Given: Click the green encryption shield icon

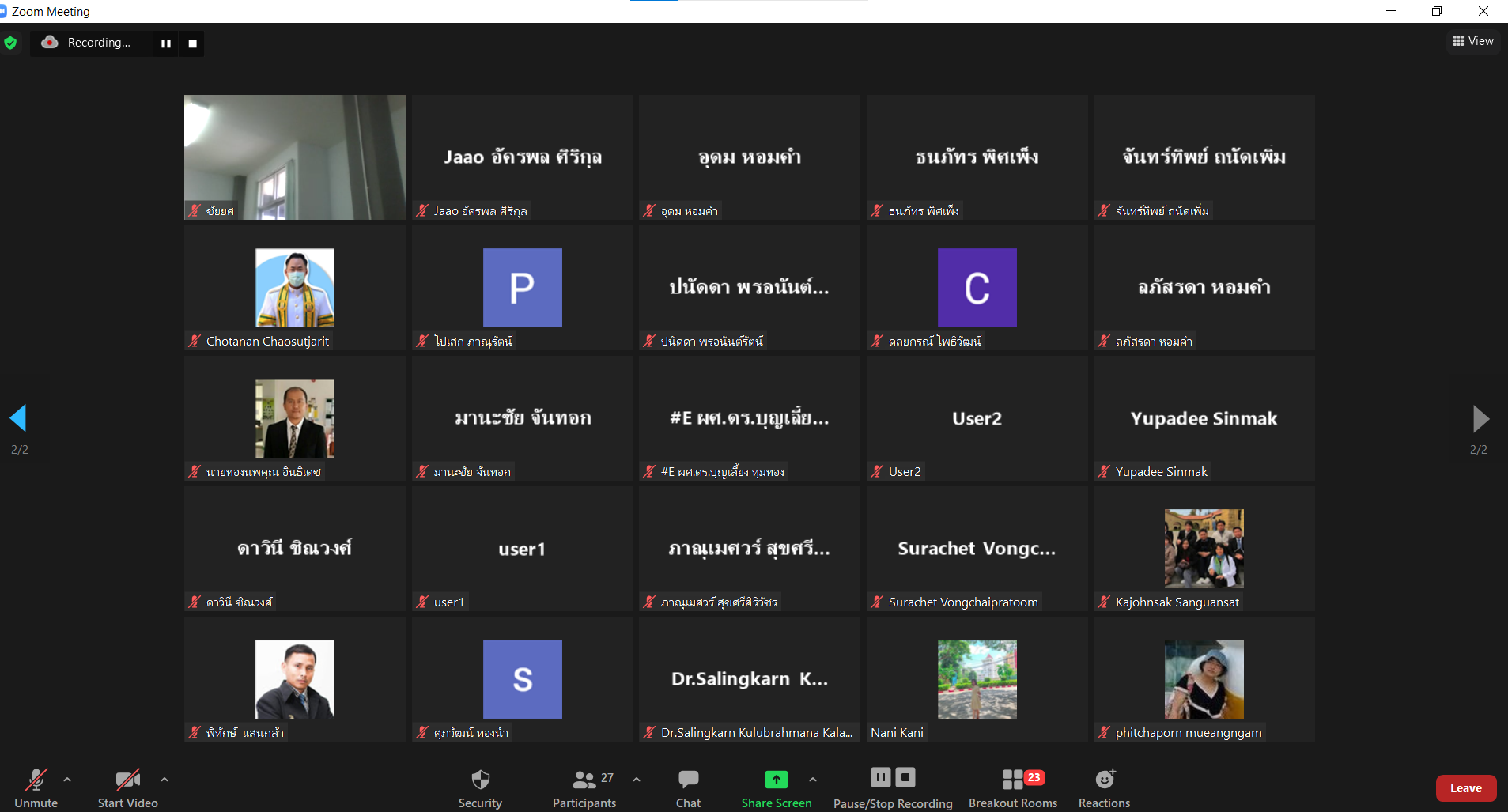Looking at the screenshot, I should tap(10, 43).
